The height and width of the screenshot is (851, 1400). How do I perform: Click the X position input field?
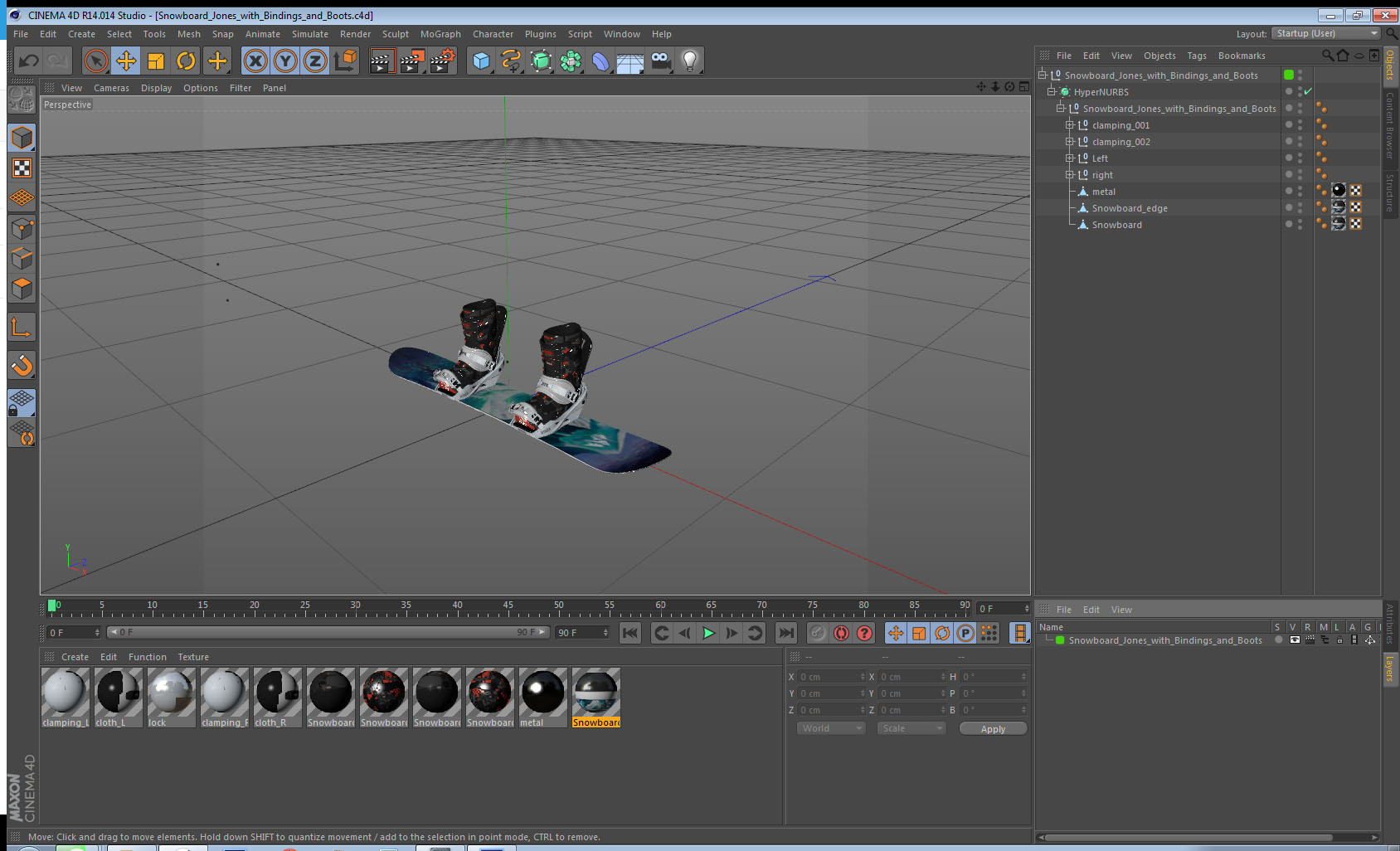click(832, 677)
